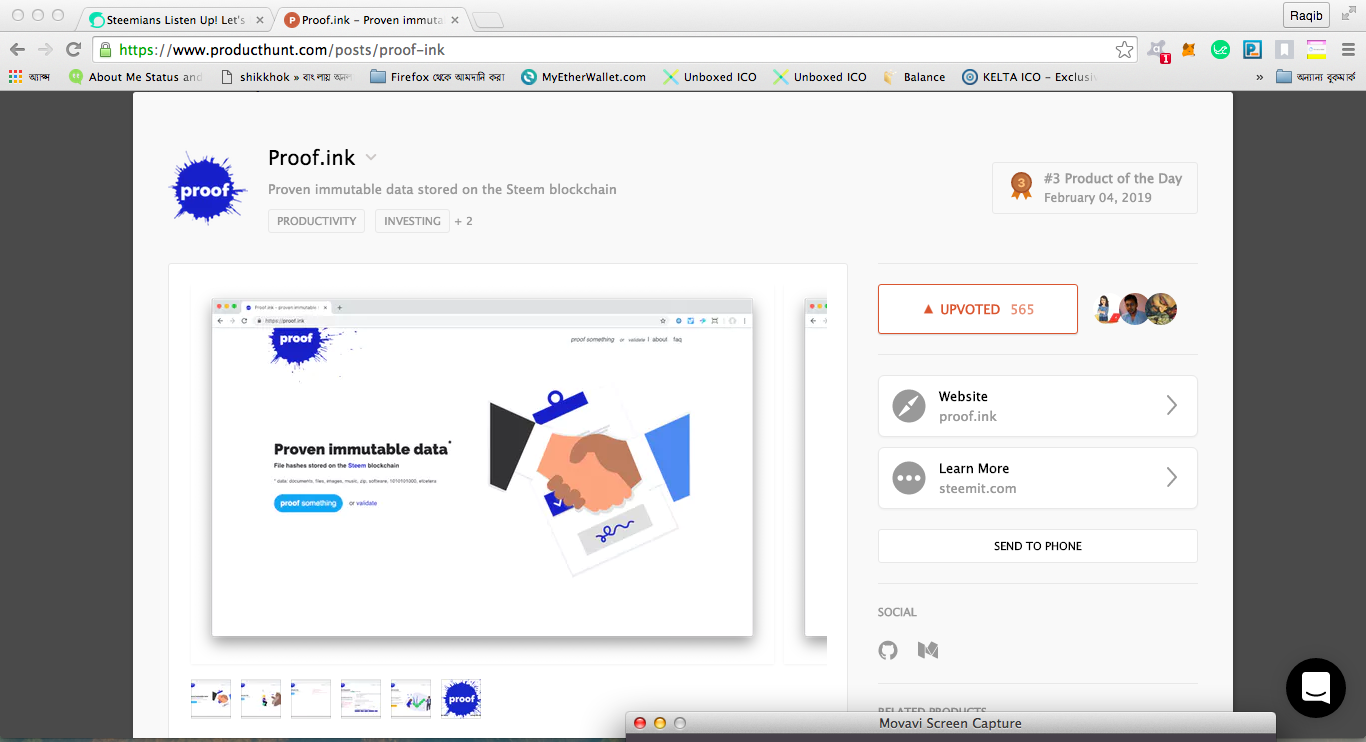Switch to the Steemians Listen Up tab
Image resolution: width=1366 pixels, height=742 pixels.
point(170,18)
